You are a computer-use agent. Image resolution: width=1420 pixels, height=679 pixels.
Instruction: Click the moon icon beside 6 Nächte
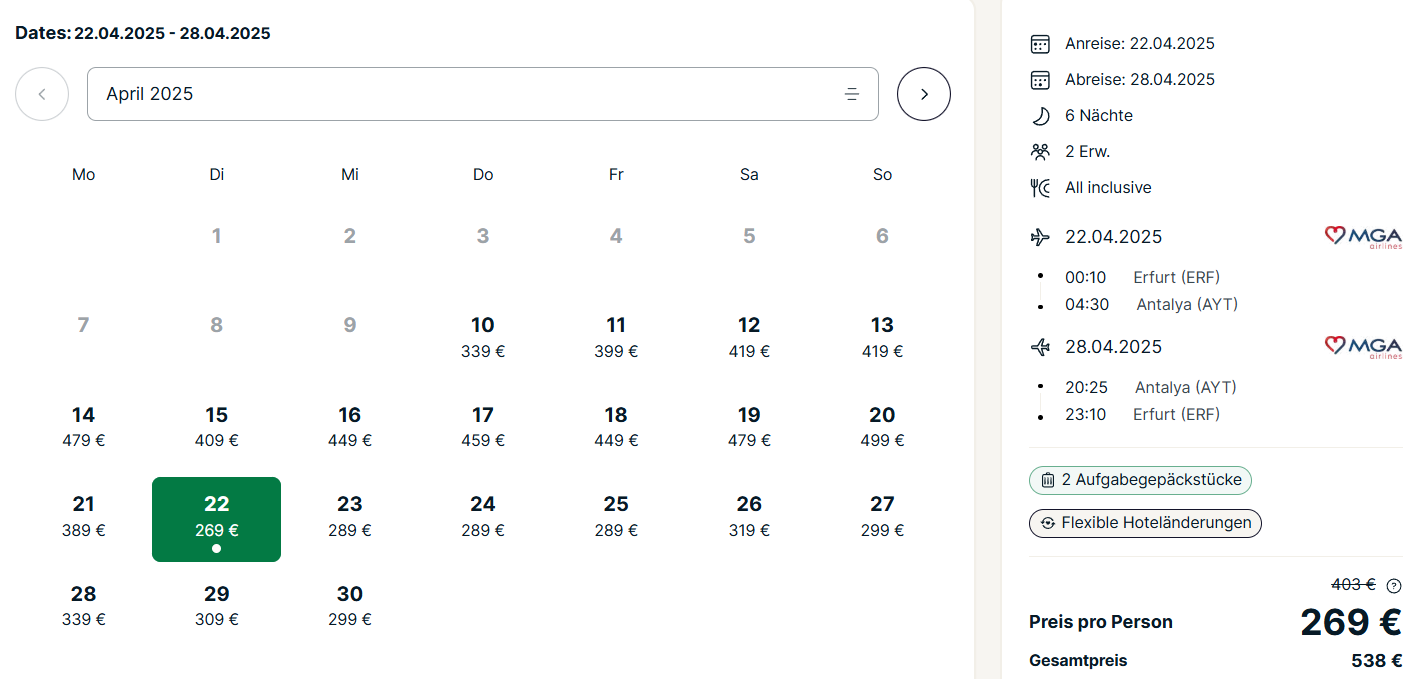pyautogui.click(x=1040, y=116)
